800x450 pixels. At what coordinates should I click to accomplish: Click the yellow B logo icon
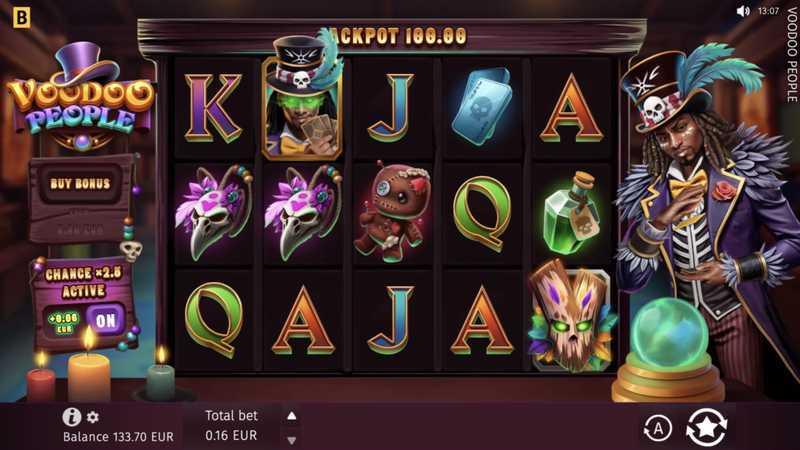tap(21, 17)
